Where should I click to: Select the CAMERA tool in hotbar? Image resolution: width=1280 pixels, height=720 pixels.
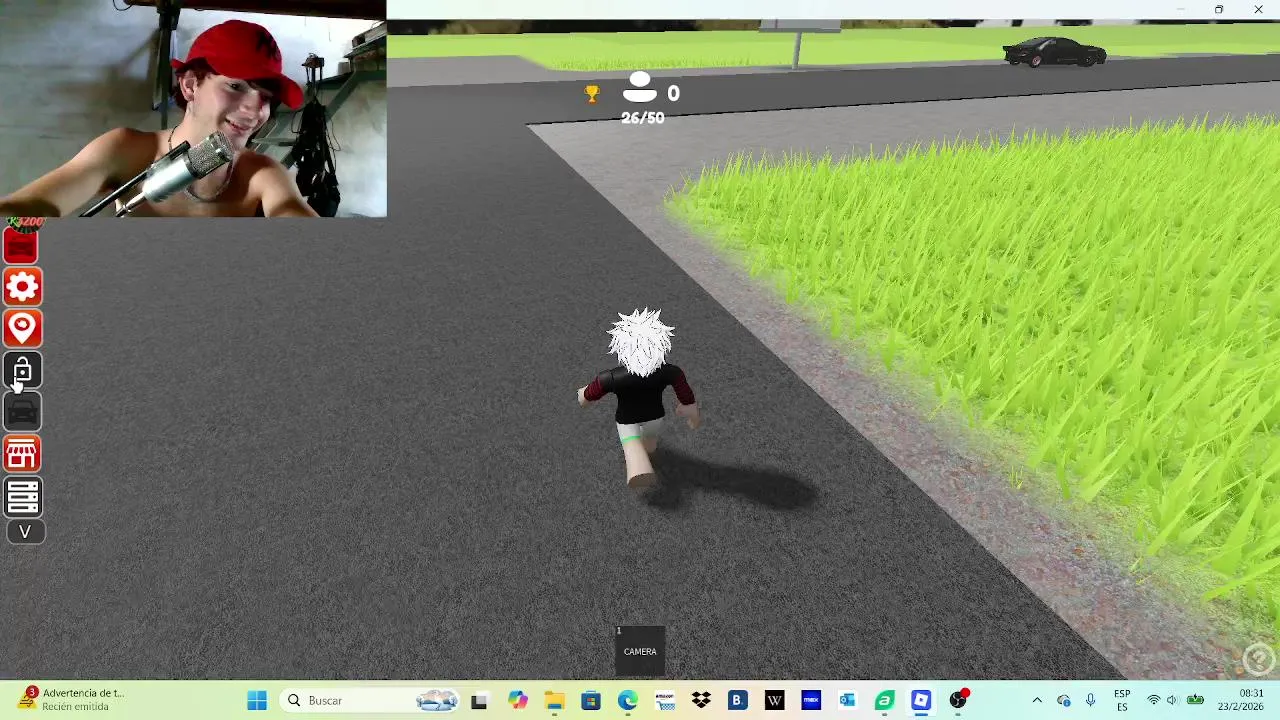(640, 651)
